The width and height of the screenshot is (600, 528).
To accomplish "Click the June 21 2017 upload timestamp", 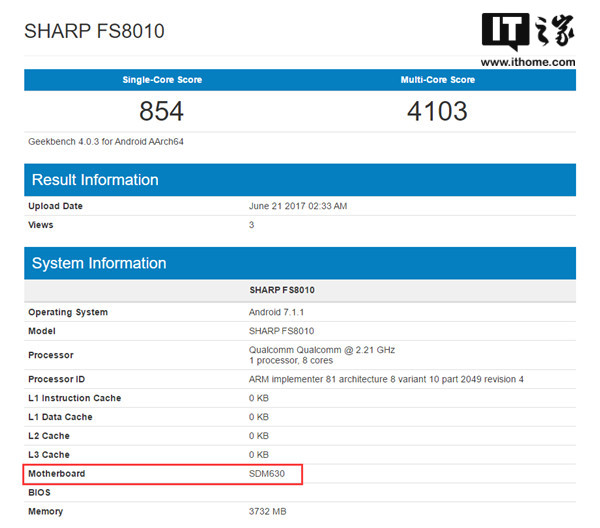I will click(x=298, y=206).
